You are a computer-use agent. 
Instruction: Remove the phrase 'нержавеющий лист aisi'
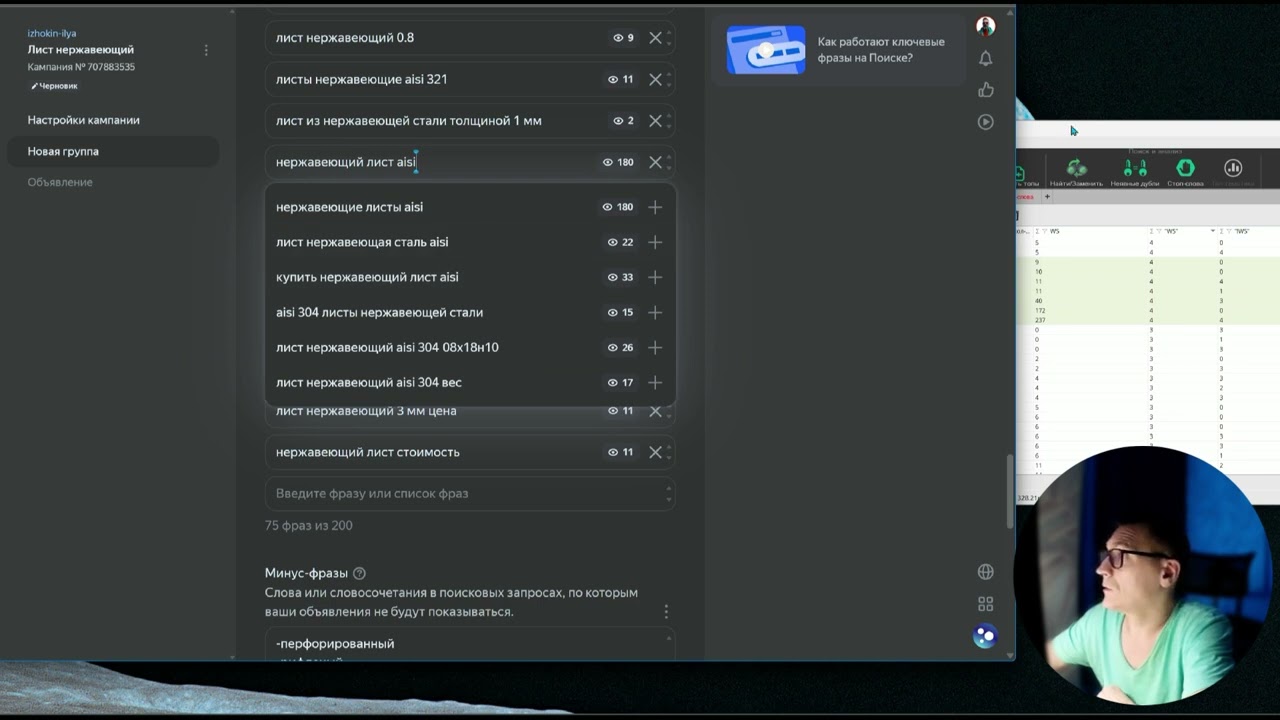tap(655, 162)
